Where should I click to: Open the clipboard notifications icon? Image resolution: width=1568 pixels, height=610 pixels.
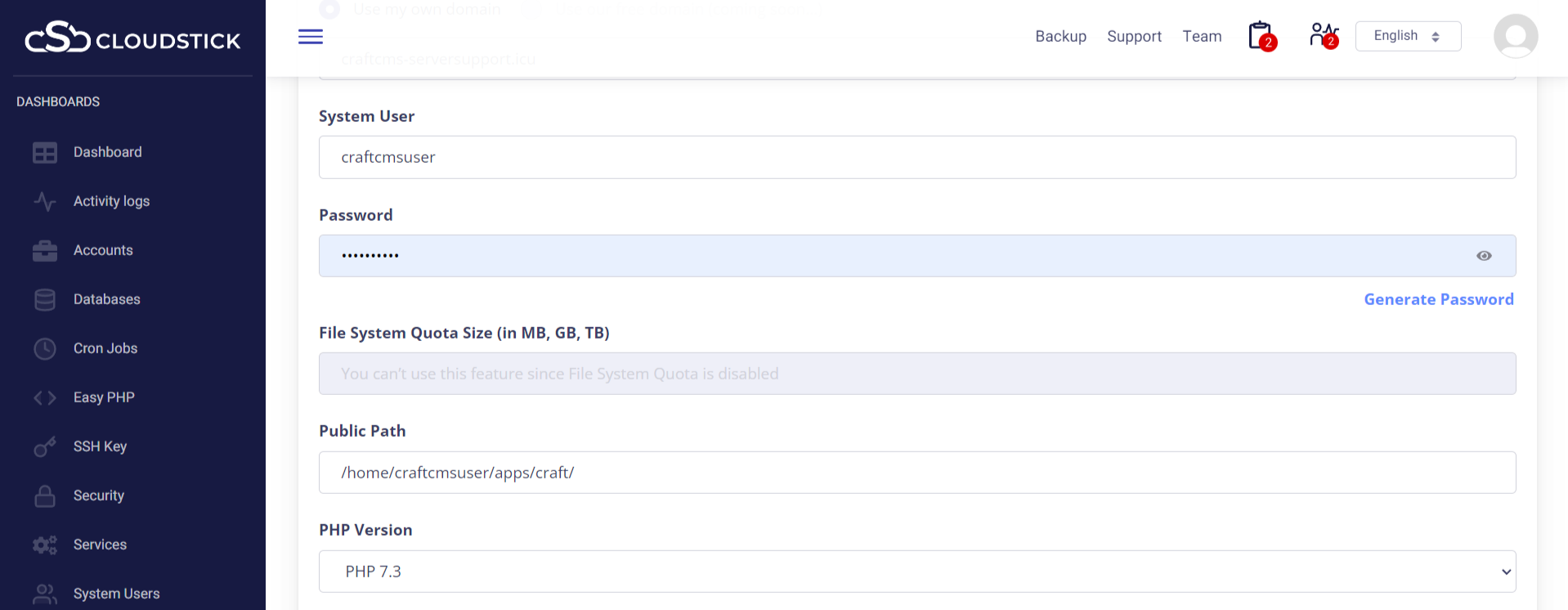pos(1261,36)
